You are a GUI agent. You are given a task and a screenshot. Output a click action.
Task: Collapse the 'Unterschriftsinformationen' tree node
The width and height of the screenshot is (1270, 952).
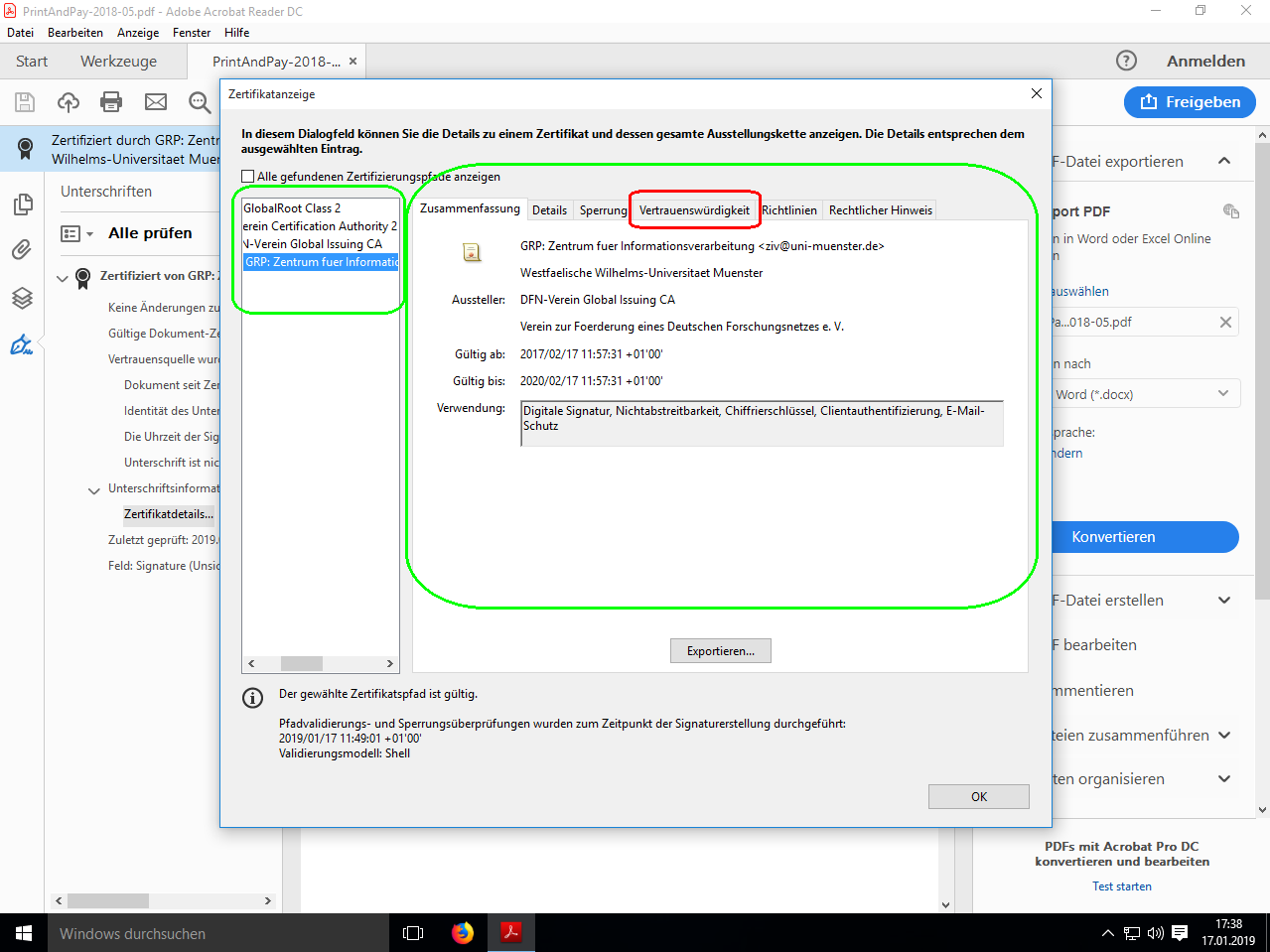[94, 489]
